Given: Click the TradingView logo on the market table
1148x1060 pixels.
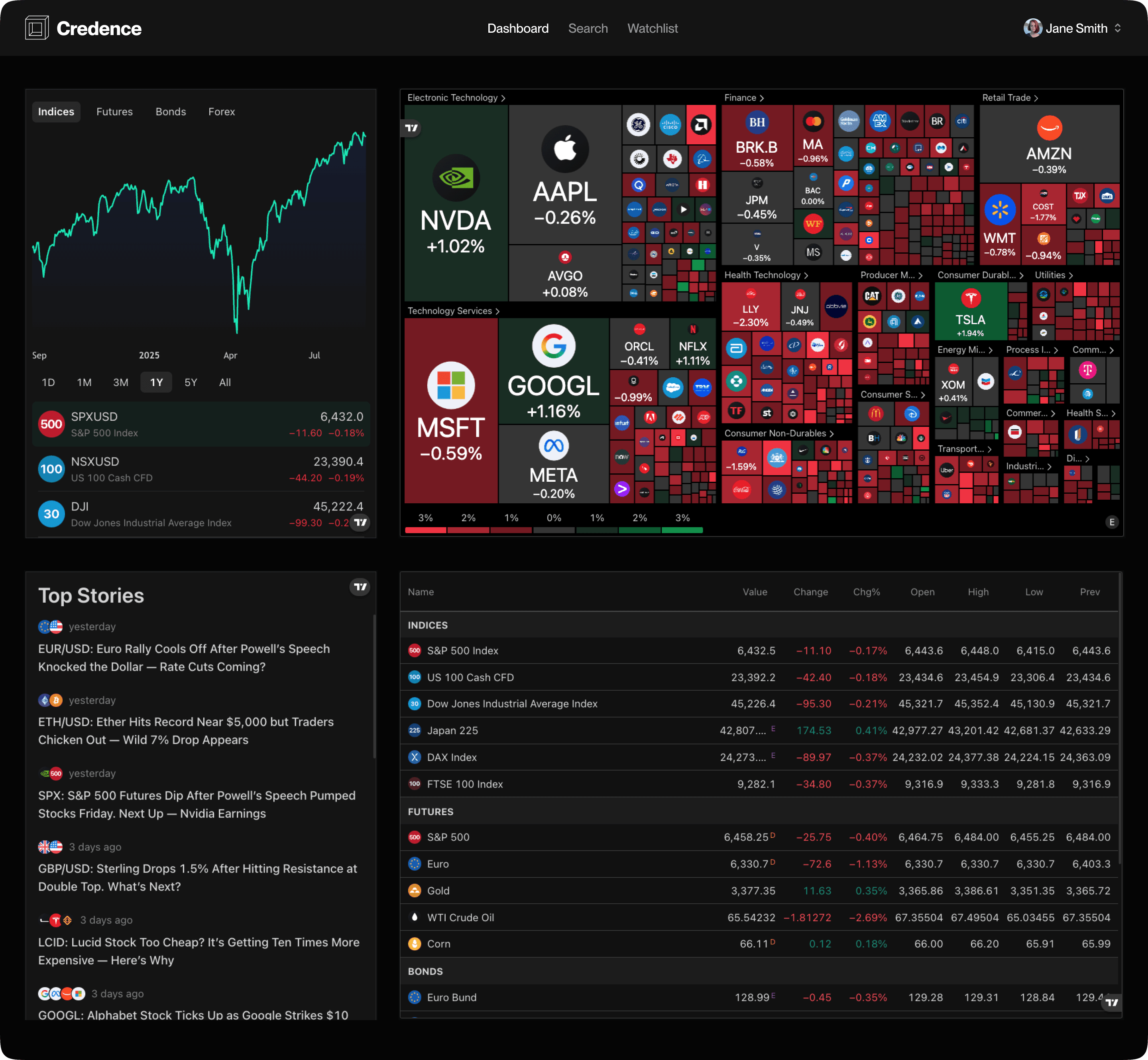Looking at the screenshot, I should tap(1112, 1003).
